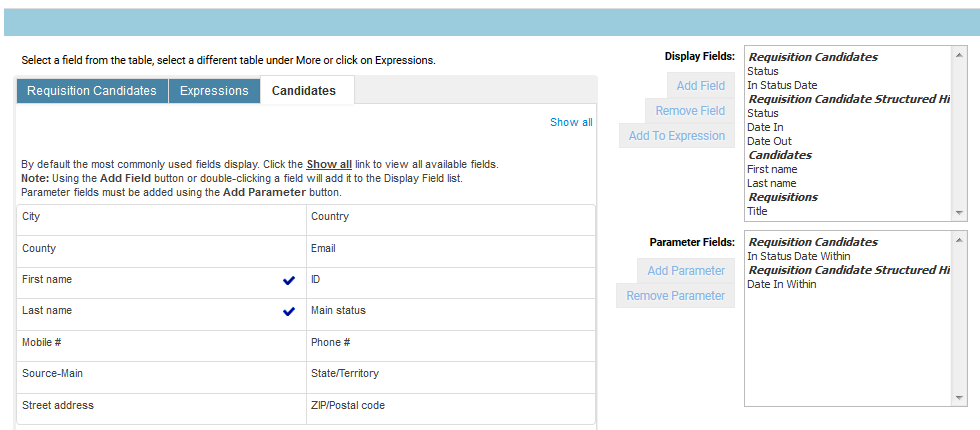Click the Remove Parameter button
This screenshot has width=980, height=430.
[676, 296]
